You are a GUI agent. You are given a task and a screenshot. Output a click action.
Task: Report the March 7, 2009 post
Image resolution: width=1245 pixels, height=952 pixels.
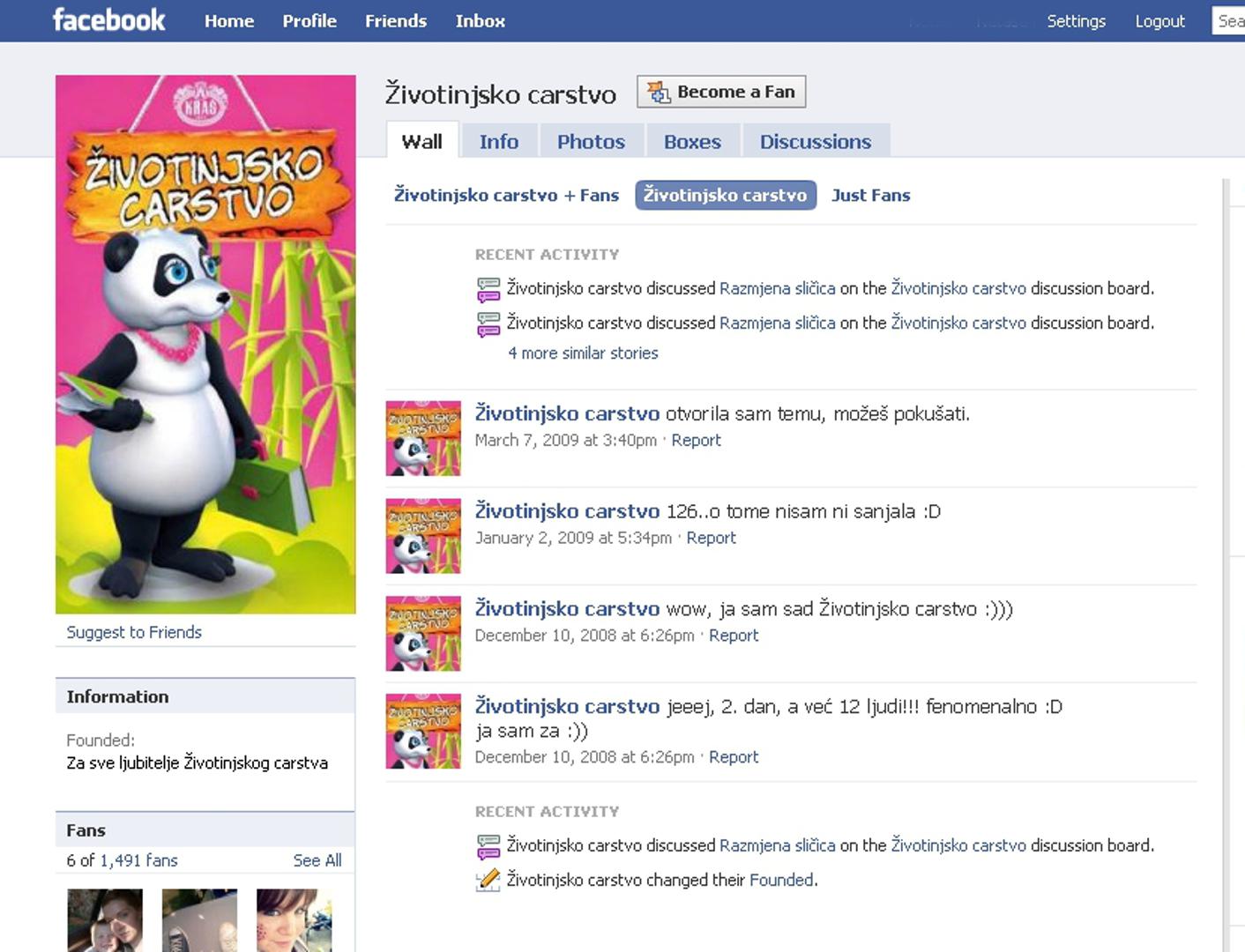(696, 440)
